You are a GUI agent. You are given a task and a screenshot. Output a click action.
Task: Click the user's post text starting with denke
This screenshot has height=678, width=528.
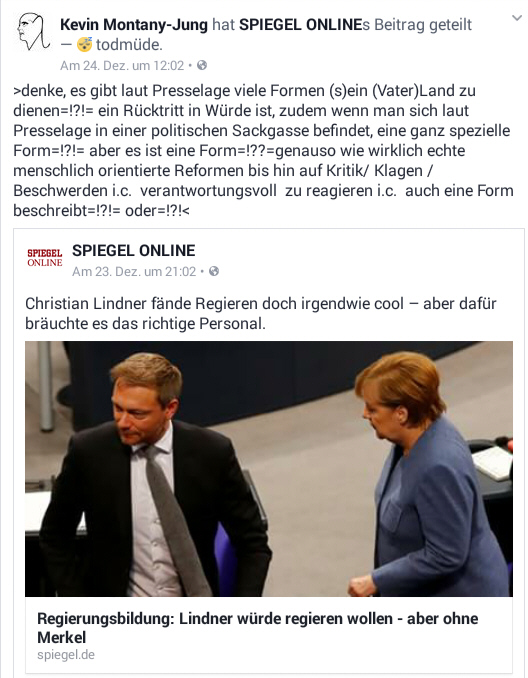[263, 150]
